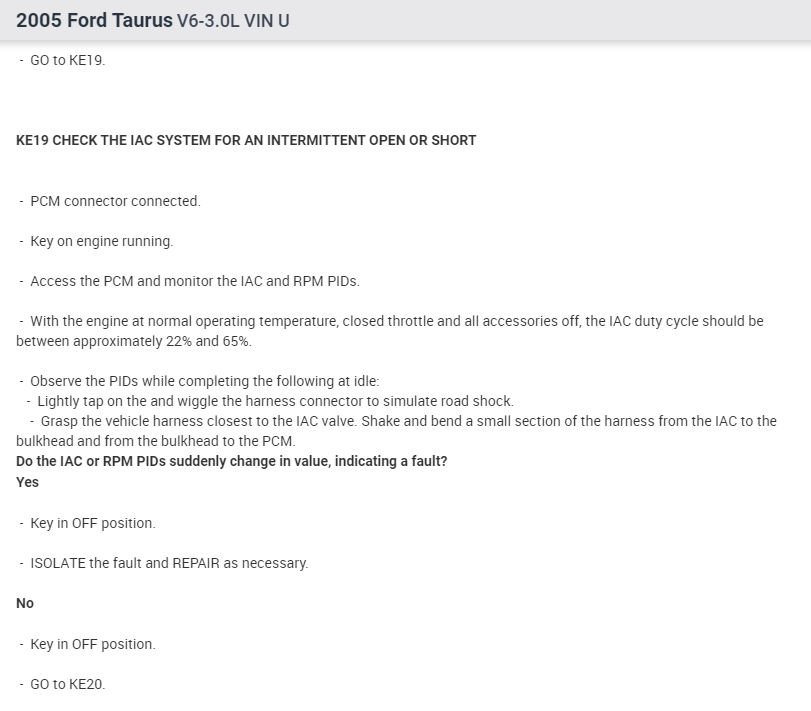Click the 2005 Ford Taurus vehicle title

coord(94,20)
